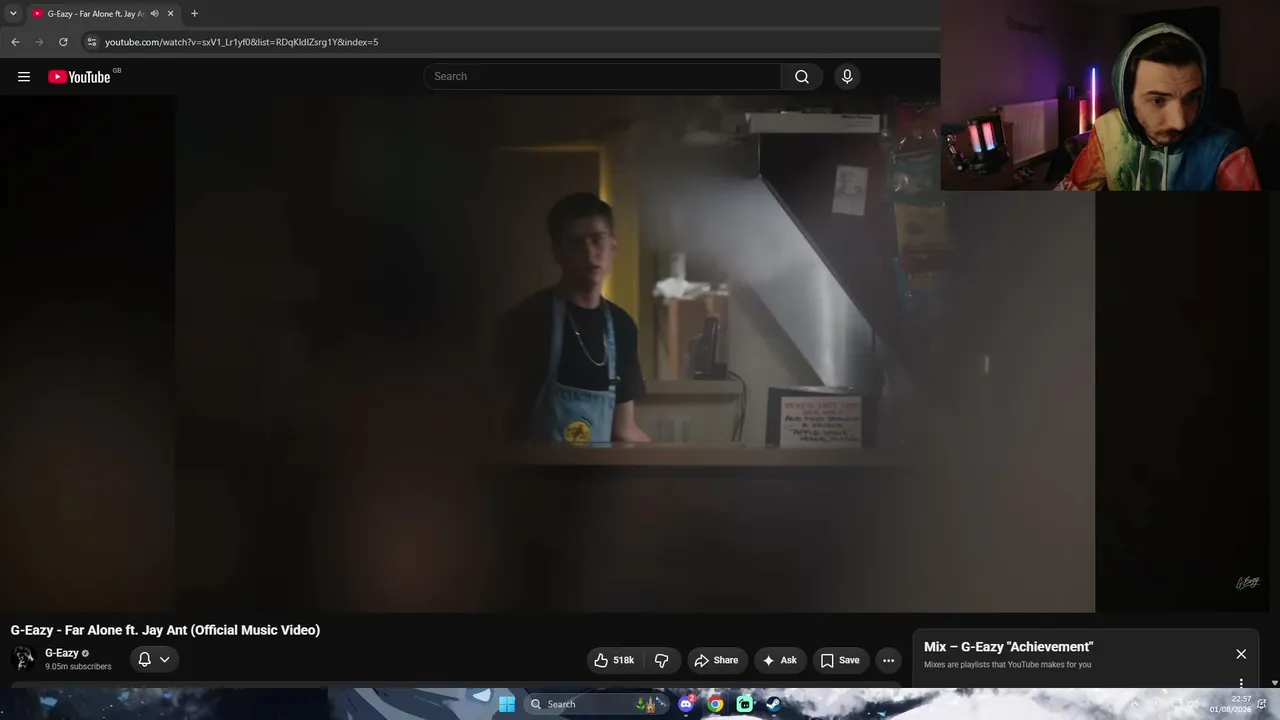Click the video title text
1280x720 pixels.
166,630
